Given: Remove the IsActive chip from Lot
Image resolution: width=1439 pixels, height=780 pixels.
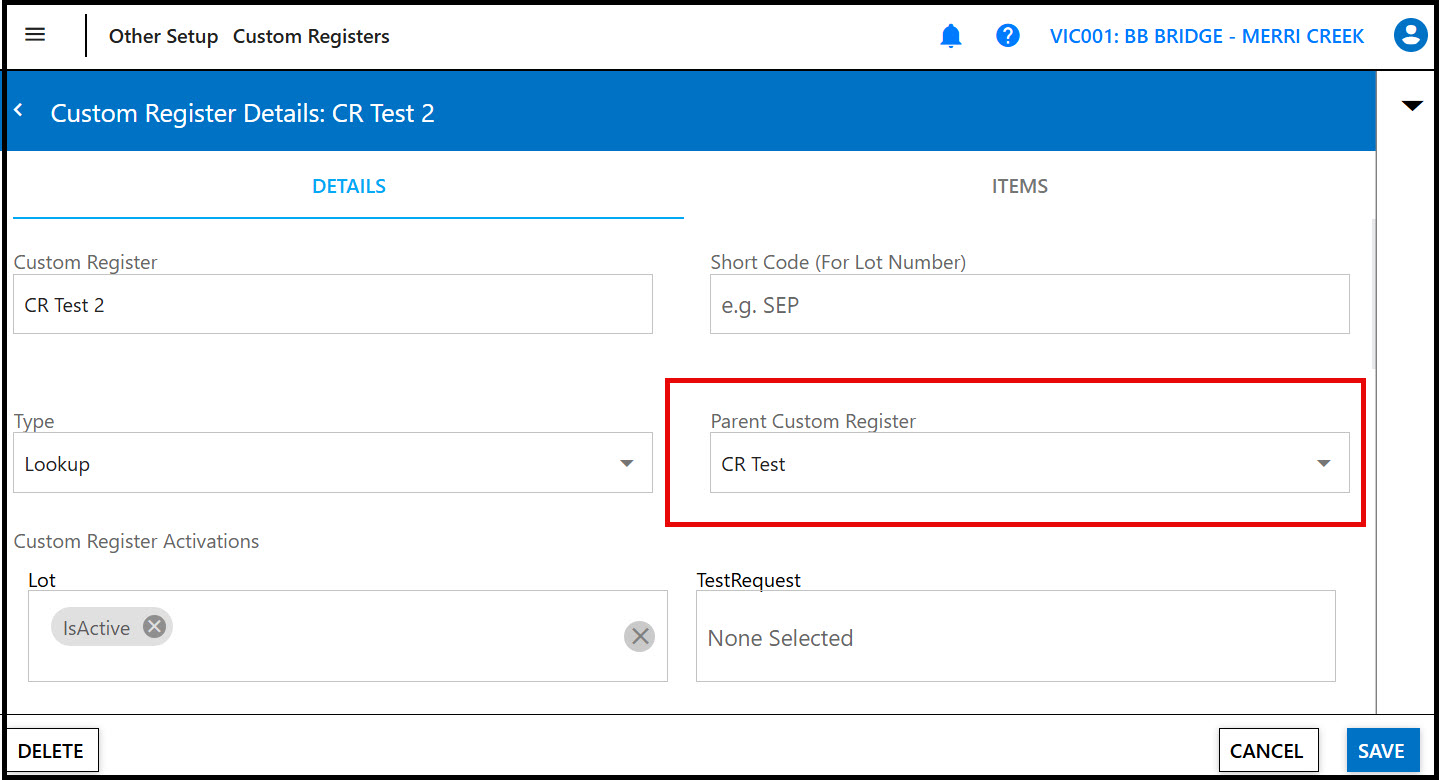Looking at the screenshot, I should tap(154, 627).
